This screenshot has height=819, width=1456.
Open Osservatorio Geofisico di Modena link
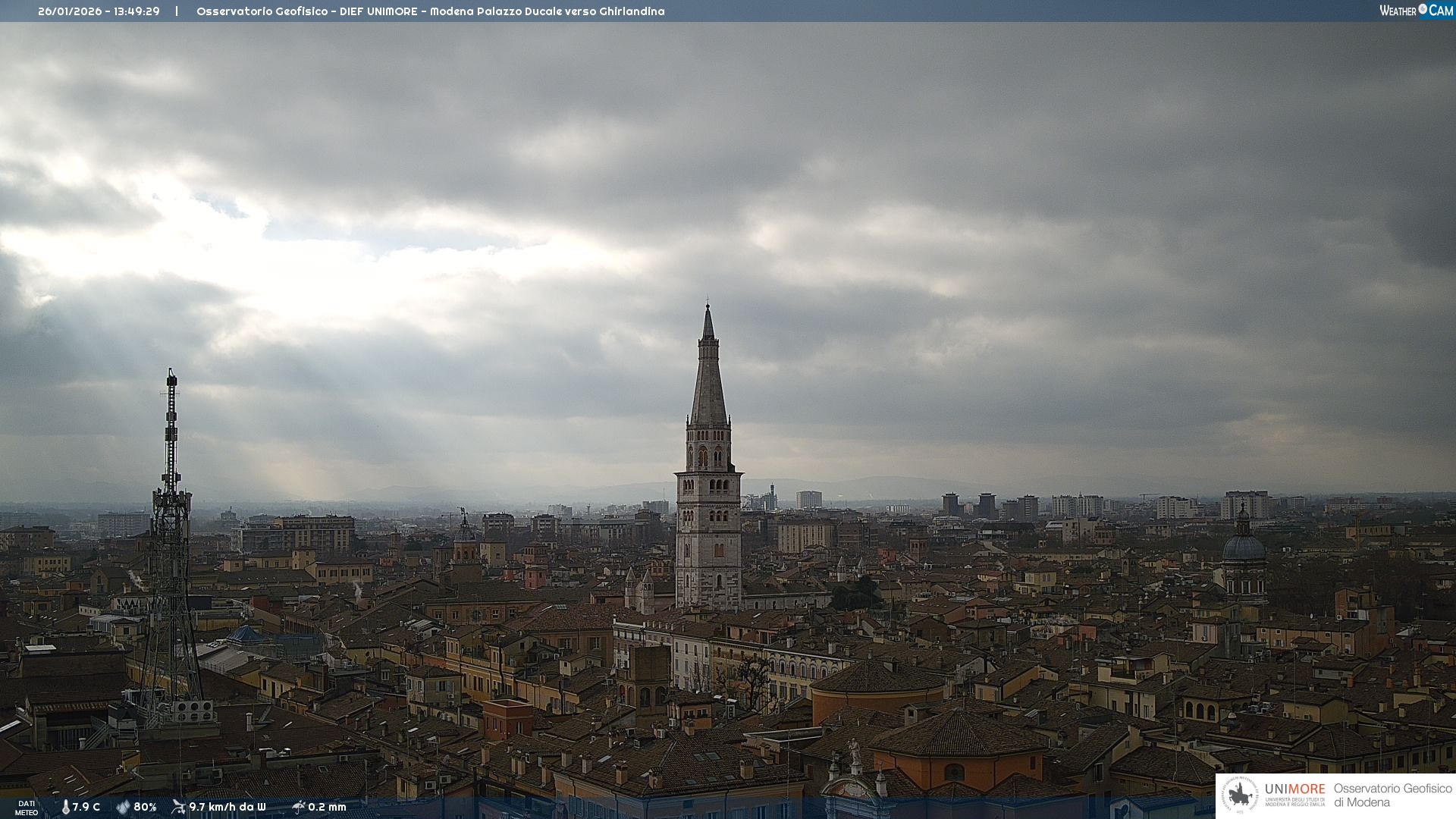tap(1392, 795)
